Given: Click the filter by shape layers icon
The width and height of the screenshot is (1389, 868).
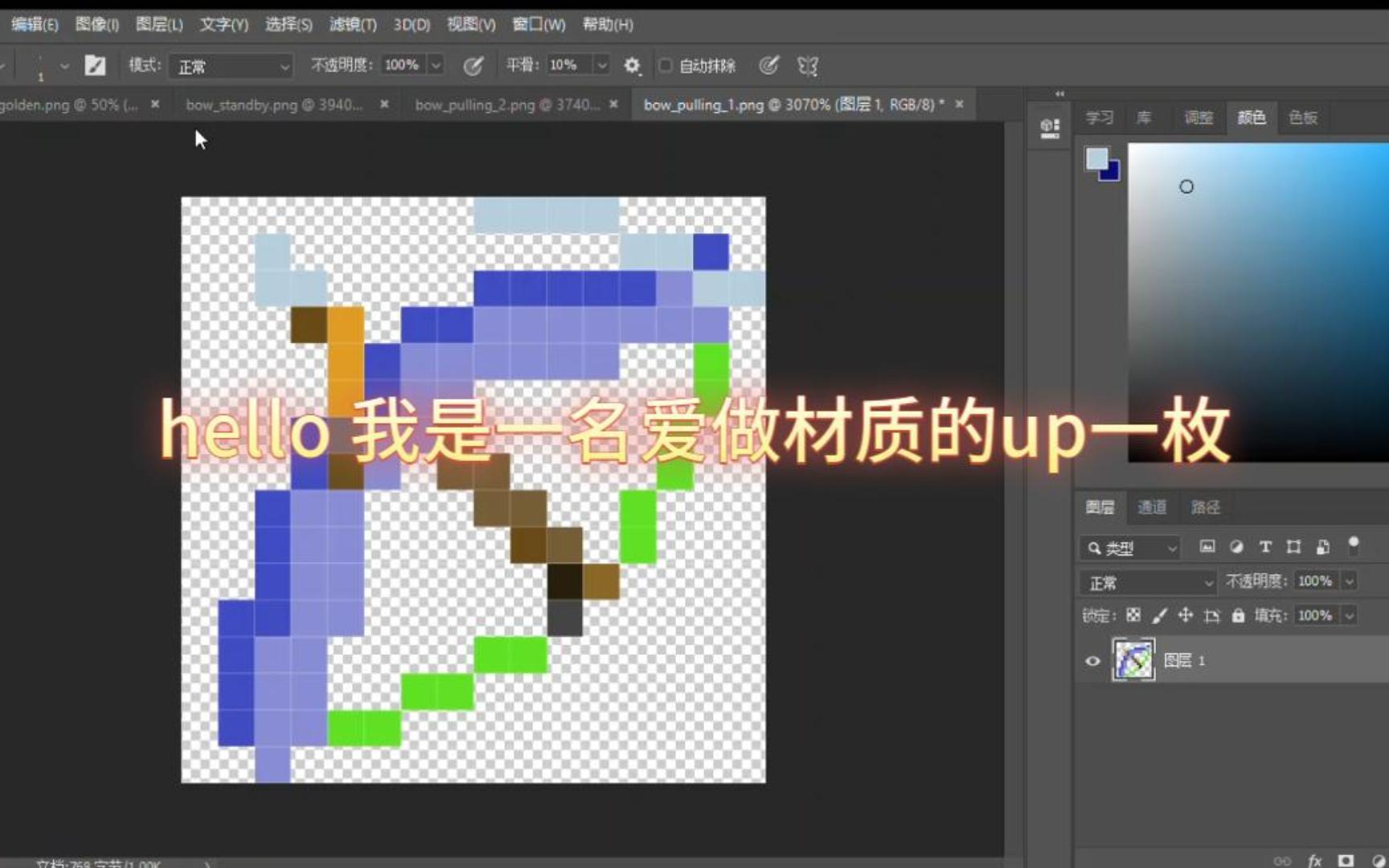Looking at the screenshot, I should coord(1293,547).
